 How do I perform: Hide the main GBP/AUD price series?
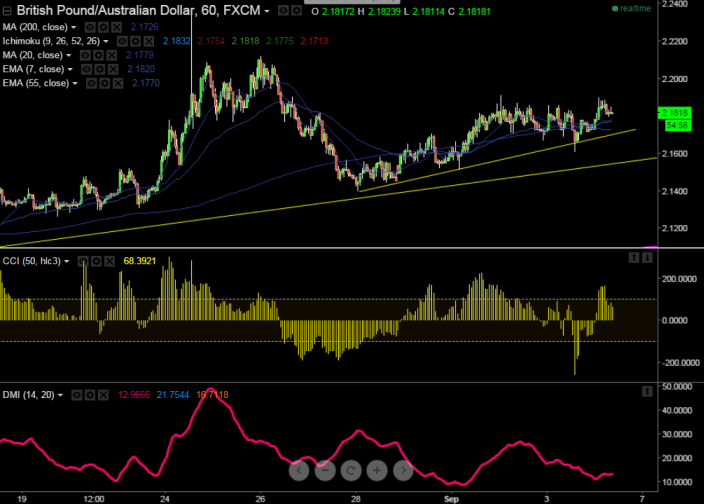click(283, 10)
